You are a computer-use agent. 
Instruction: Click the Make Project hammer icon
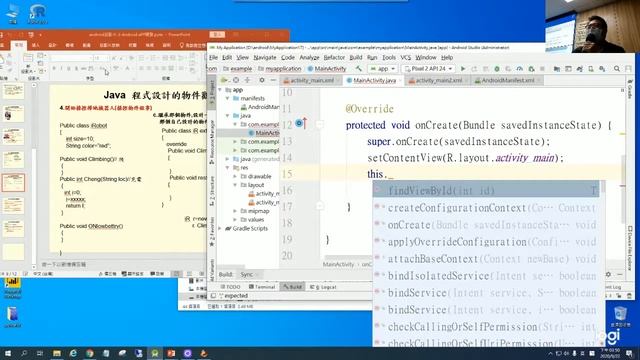coord(359,69)
